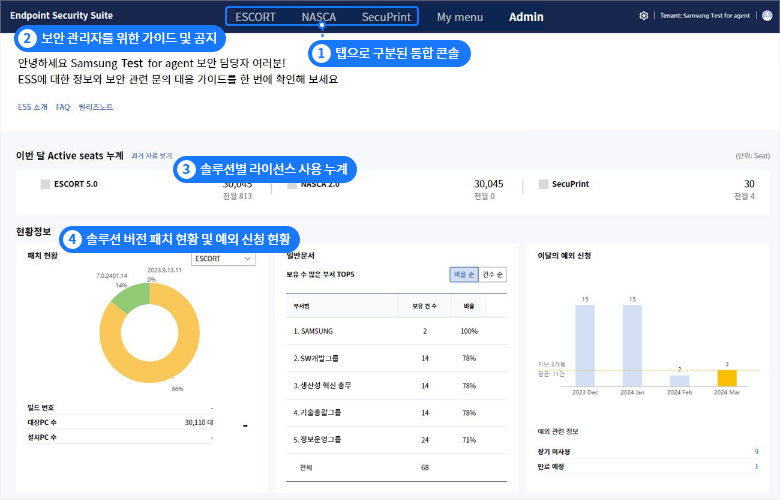Click the 2023 Dec bar in exception chart
780x500 pixels.
[585, 346]
